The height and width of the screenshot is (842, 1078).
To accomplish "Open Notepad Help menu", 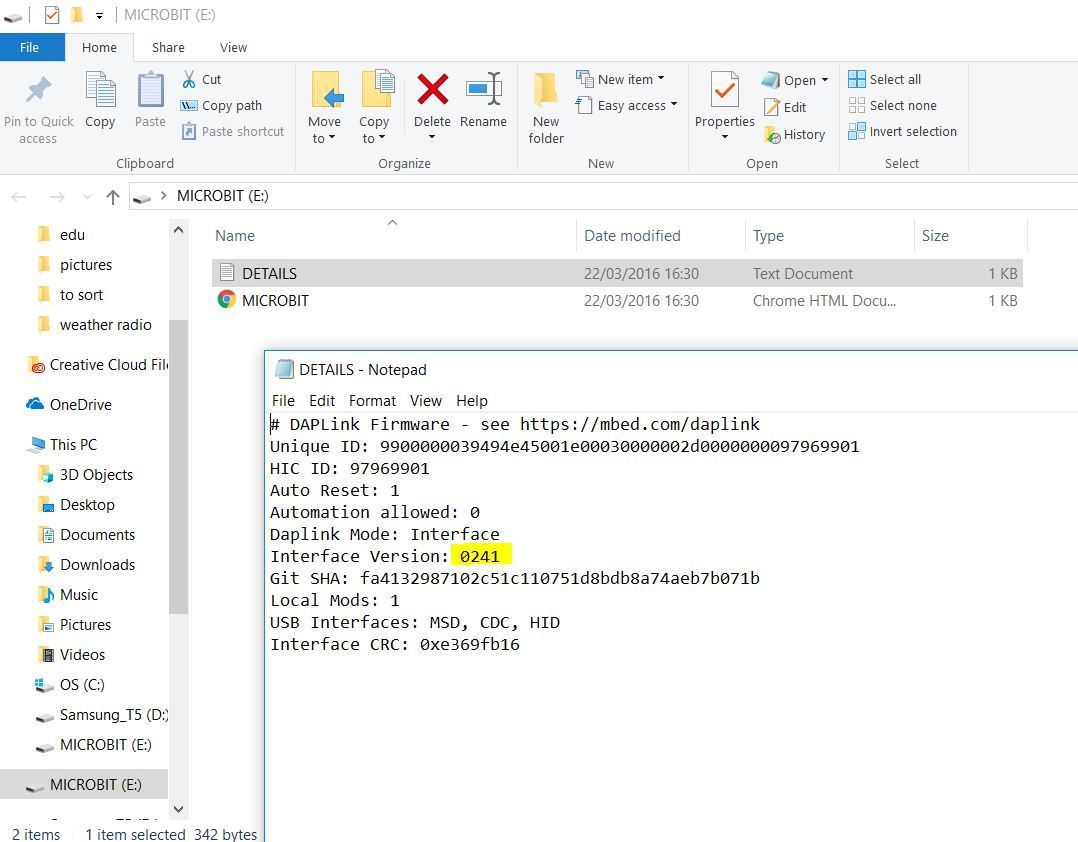I will [472, 401].
